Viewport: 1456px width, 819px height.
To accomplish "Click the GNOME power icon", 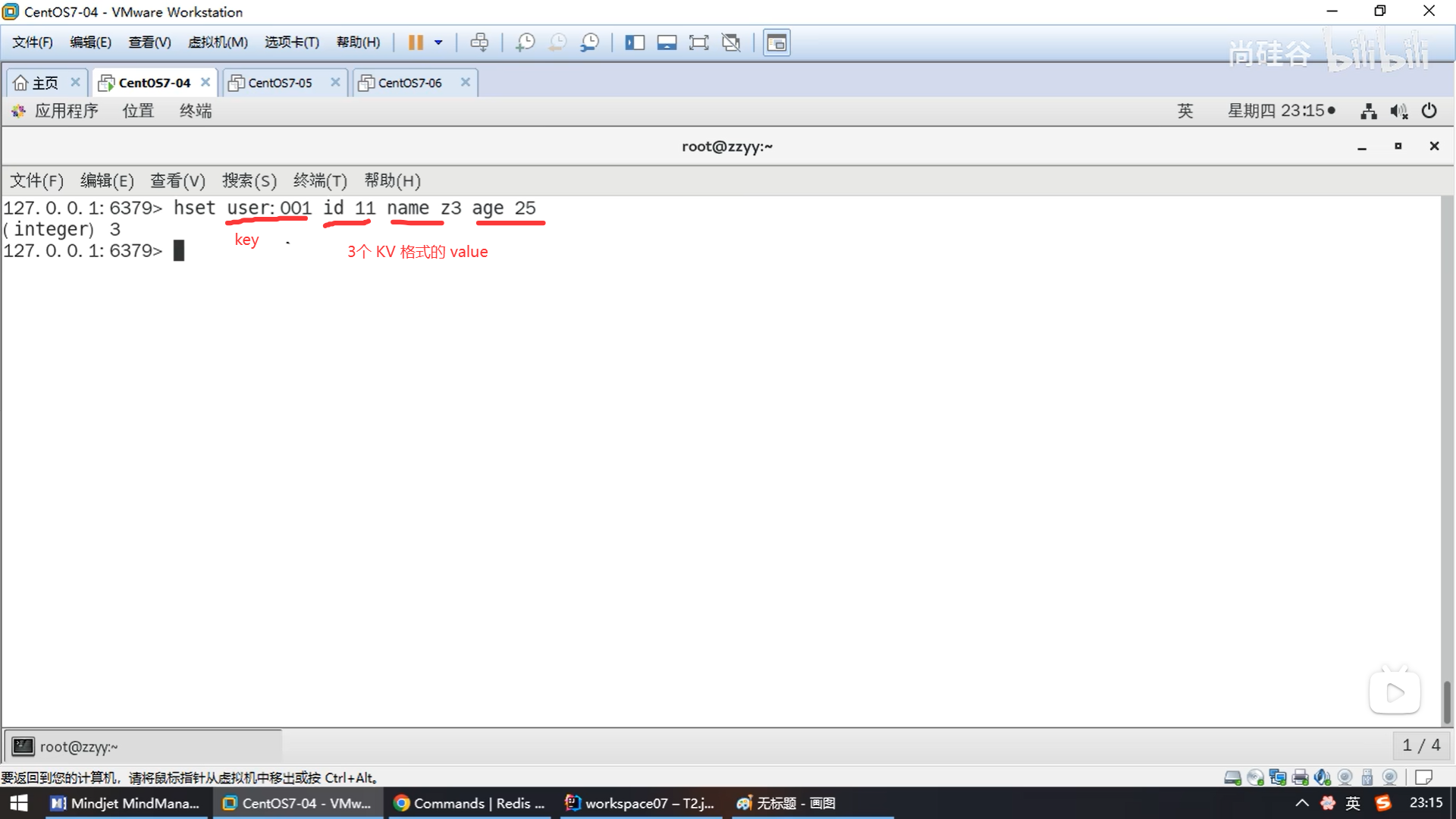I will point(1429,111).
